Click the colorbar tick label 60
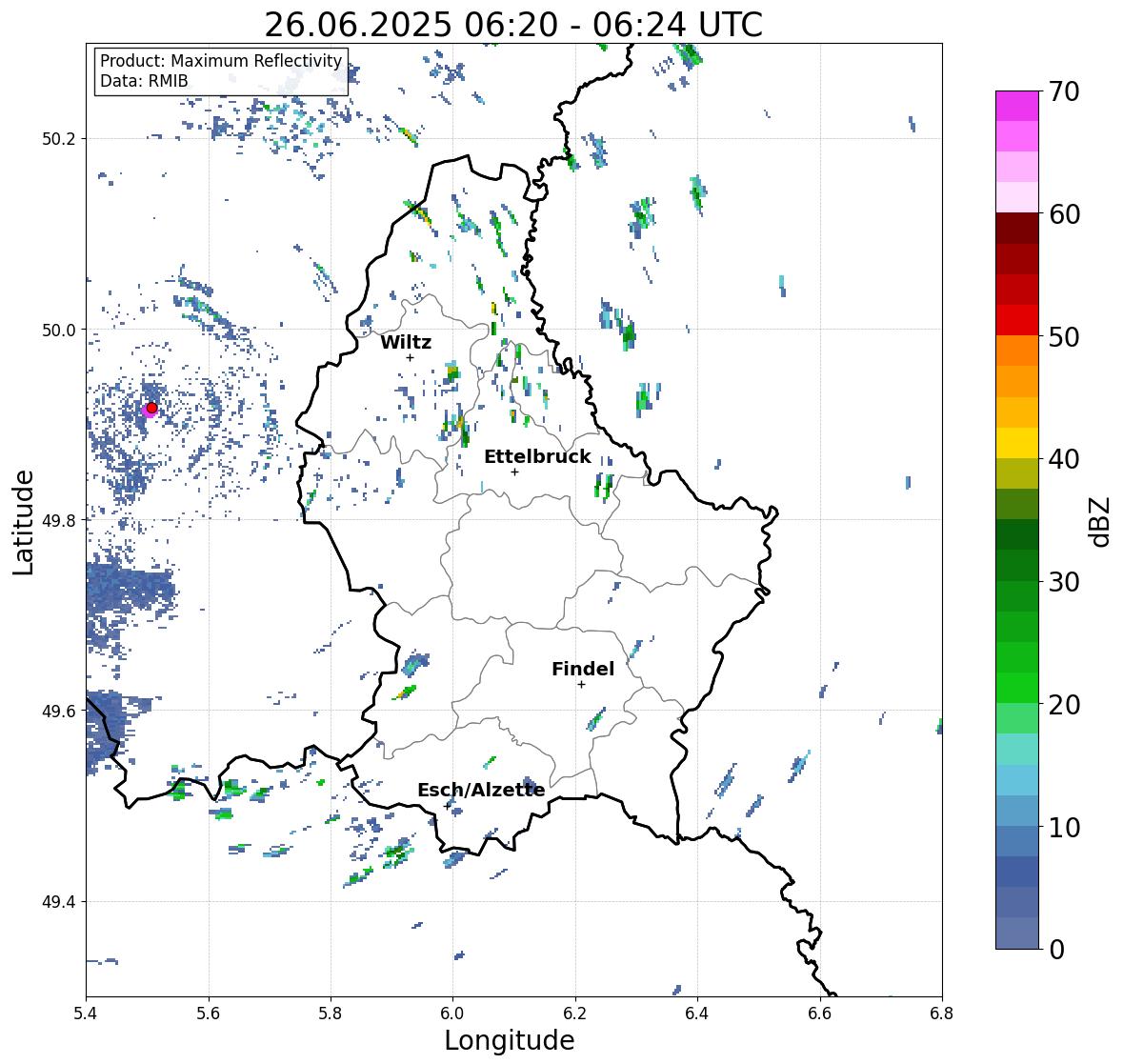 1064,214
